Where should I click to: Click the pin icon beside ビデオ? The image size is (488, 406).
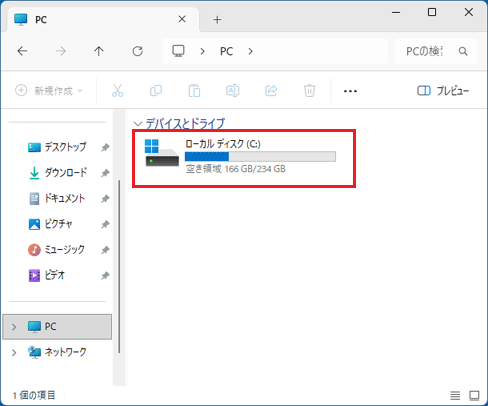coord(105,276)
